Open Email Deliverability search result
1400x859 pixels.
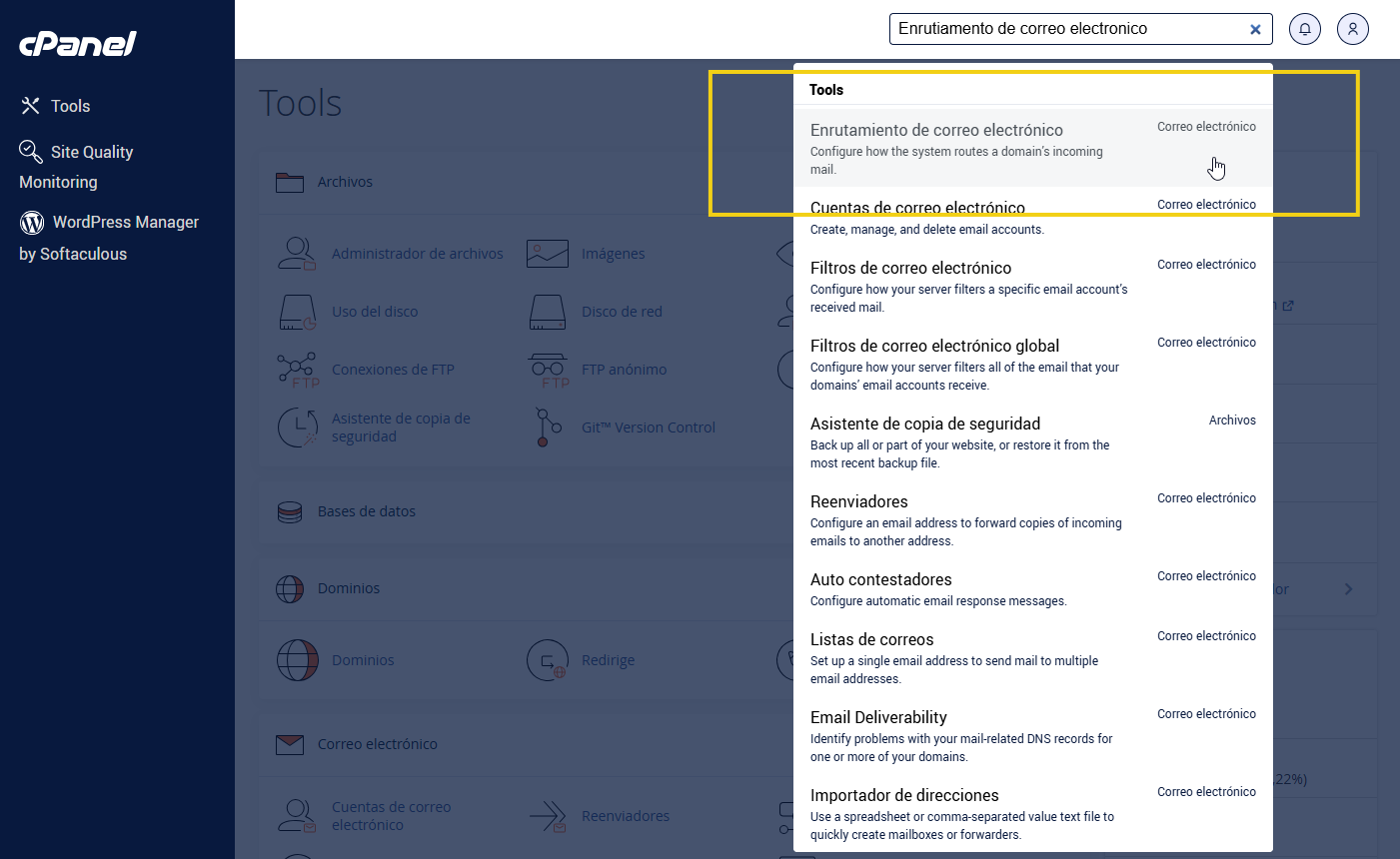pyautogui.click(x=877, y=718)
